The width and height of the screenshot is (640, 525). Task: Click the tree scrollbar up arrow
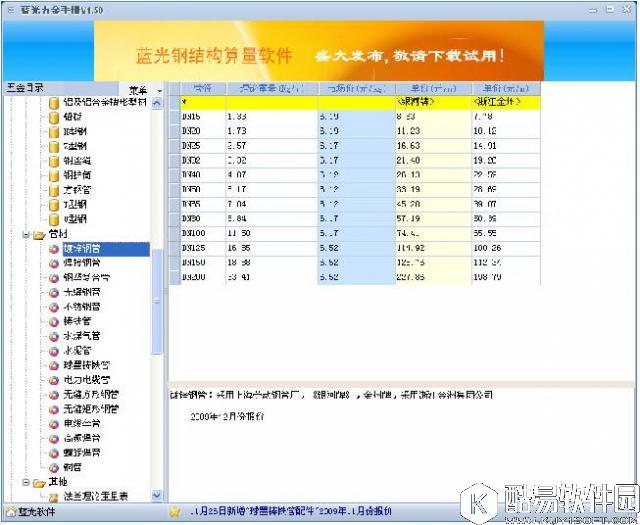[157, 103]
